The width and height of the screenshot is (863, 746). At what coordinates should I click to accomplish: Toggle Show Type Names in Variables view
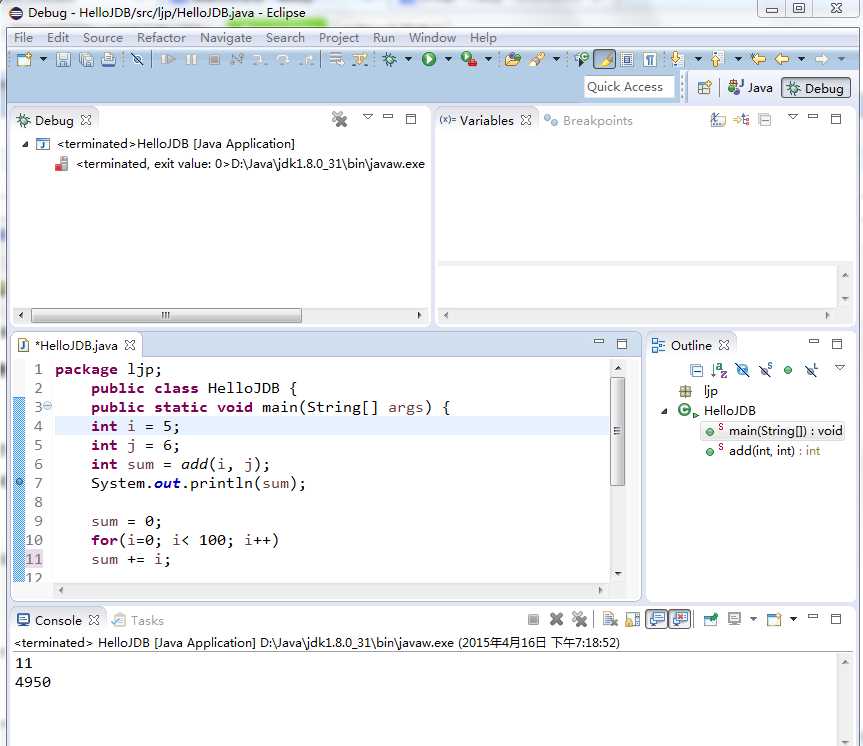pos(718,119)
